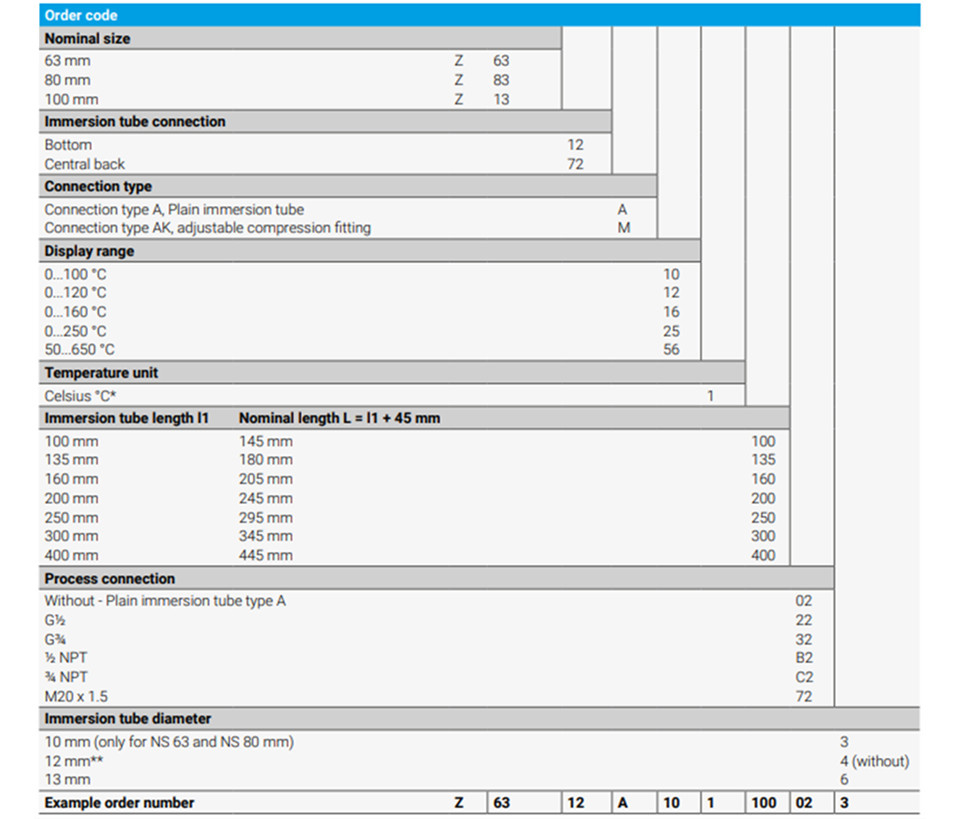
Task: Click the tube length code '160'
Action: click(763, 479)
